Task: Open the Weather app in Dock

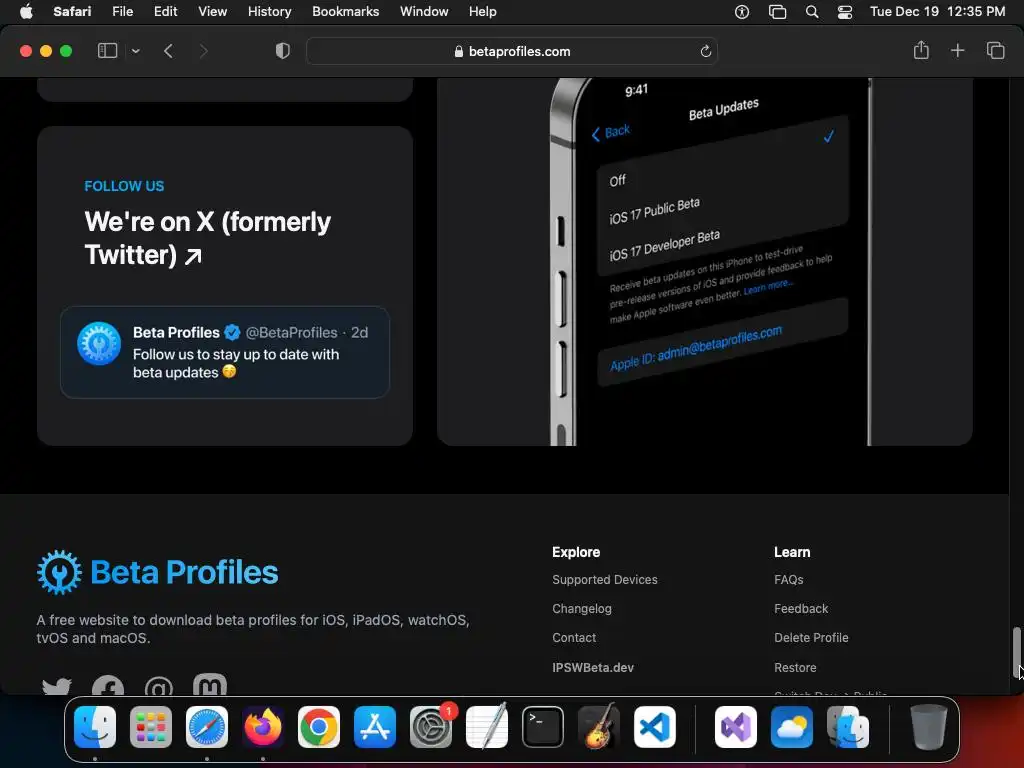Action: [x=792, y=727]
